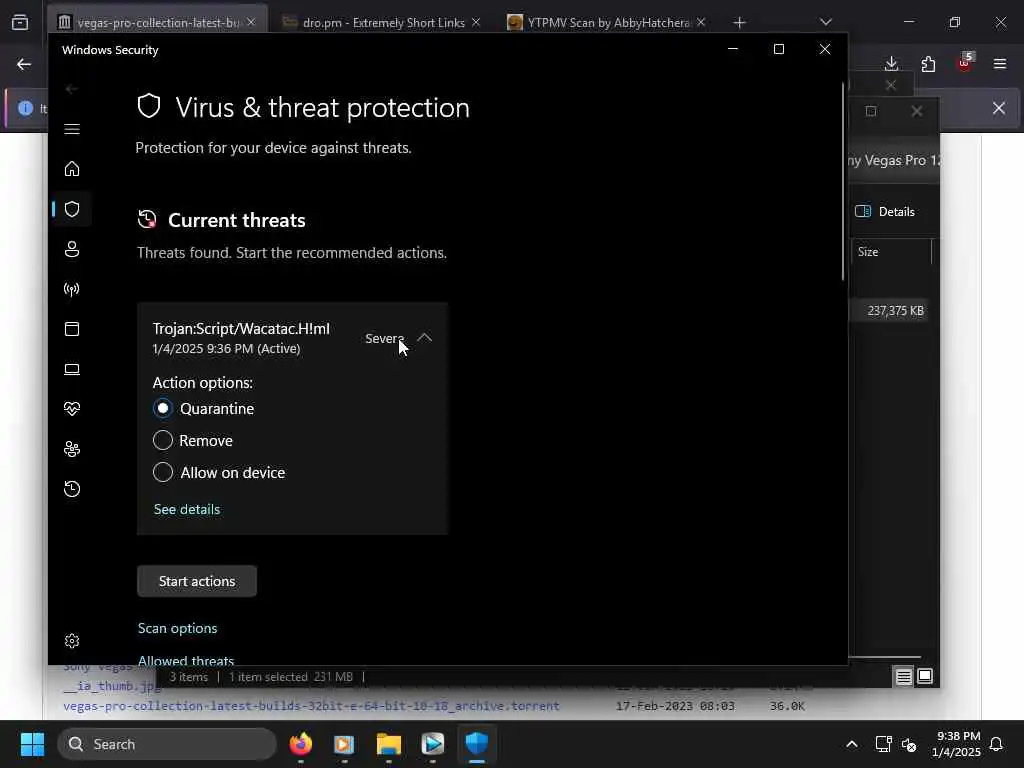Open Firewall & network protection sidebar icon
Screen dimensions: 1024x768
point(72,289)
